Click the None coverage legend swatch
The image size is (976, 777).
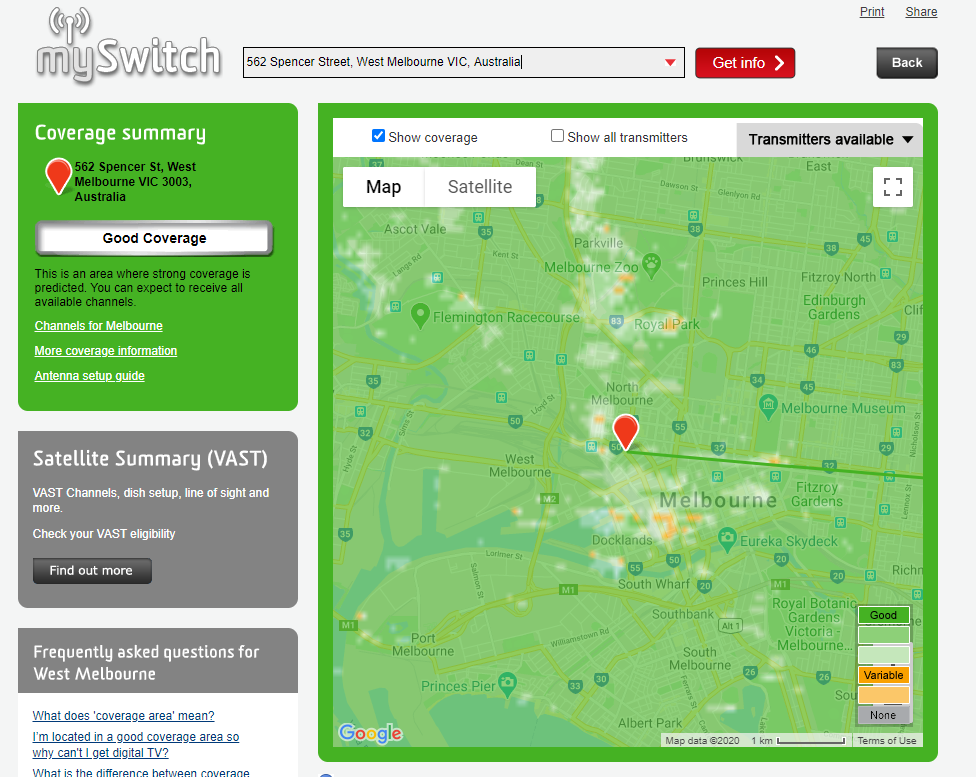[883, 715]
